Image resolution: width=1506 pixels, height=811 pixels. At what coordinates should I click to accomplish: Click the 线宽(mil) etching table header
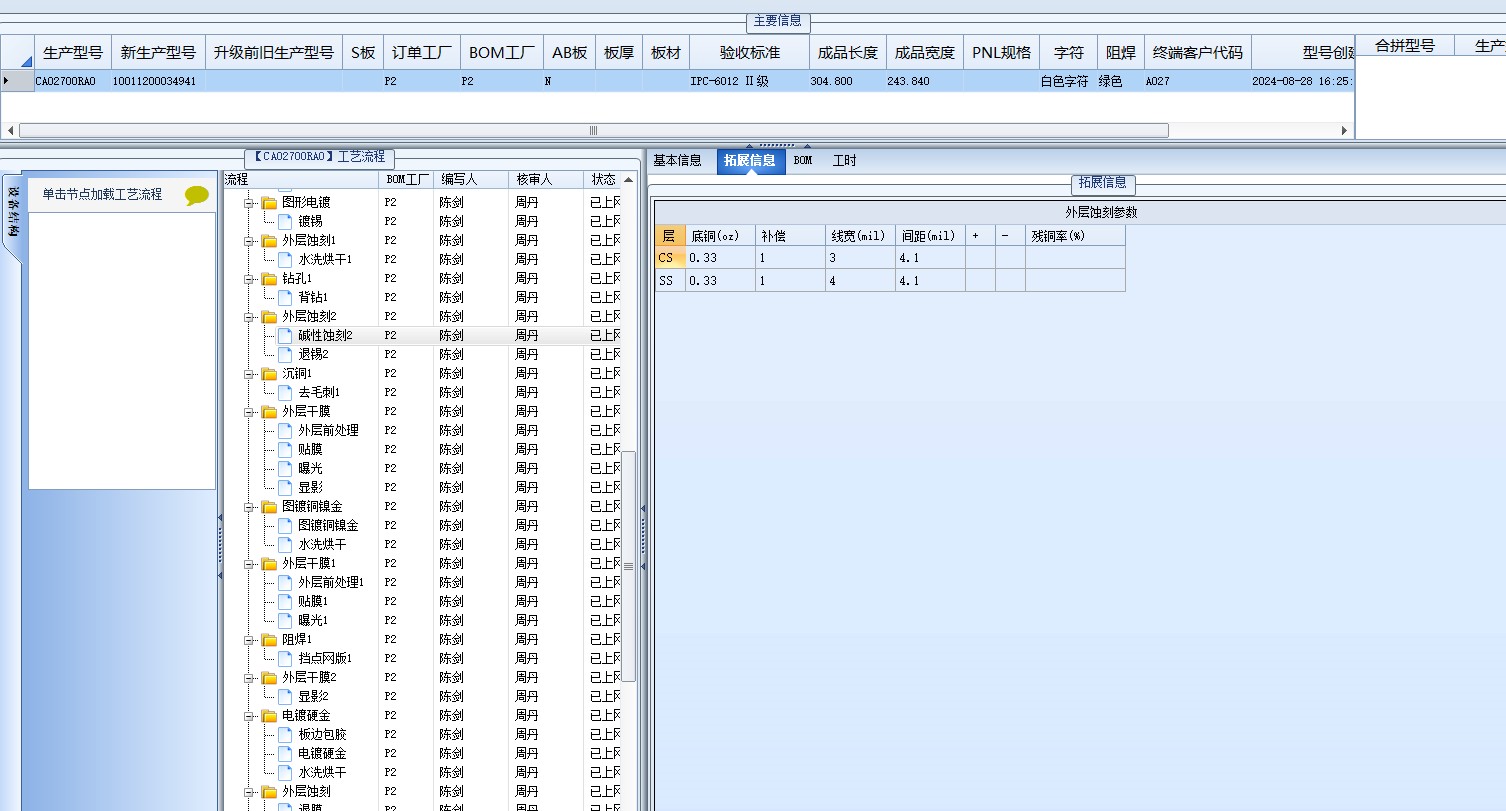click(859, 236)
